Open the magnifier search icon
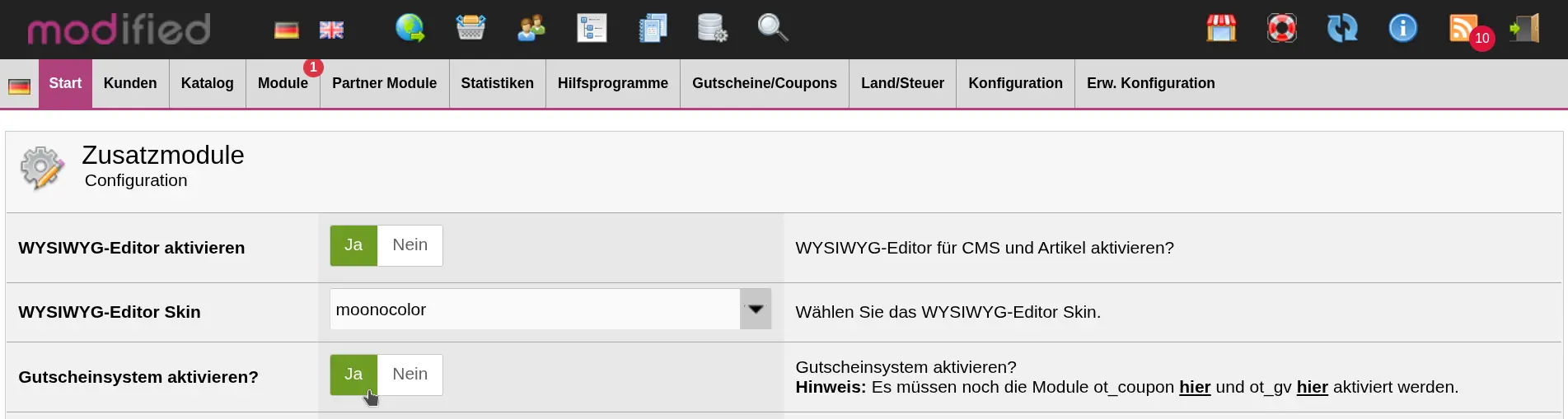 click(x=772, y=28)
